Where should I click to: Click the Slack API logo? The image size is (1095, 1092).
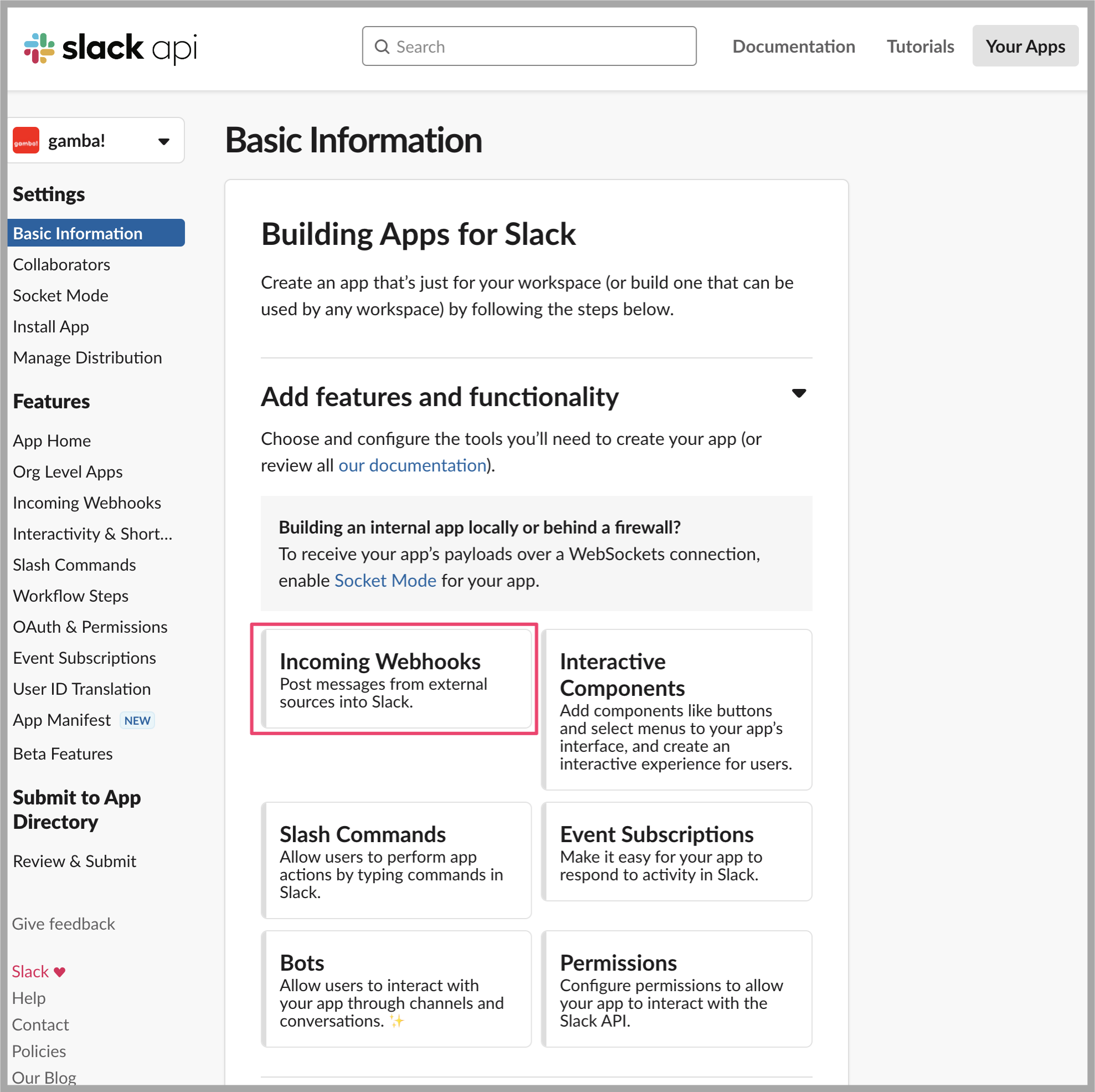click(x=111, y=48)
